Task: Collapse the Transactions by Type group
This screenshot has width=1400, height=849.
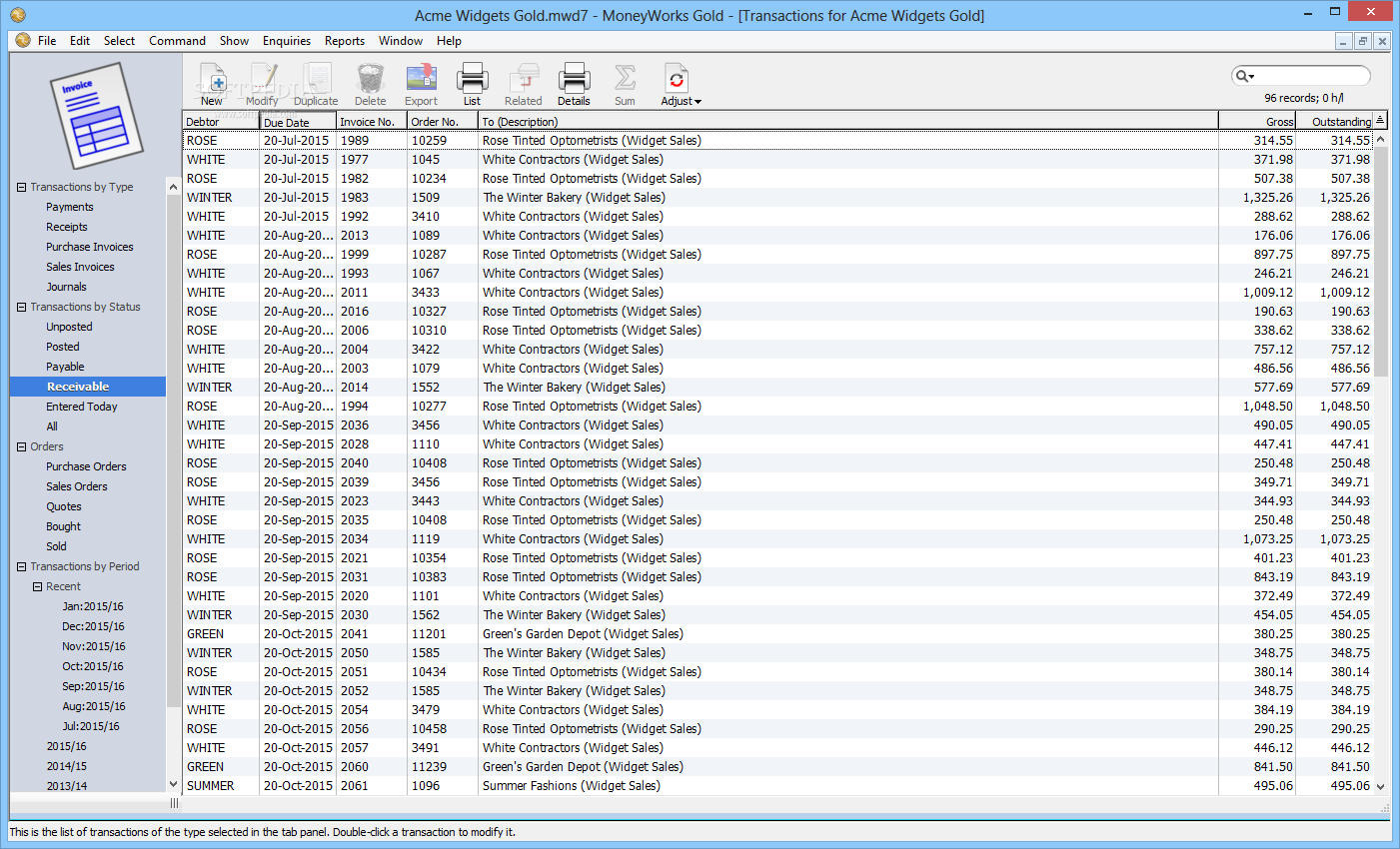Action: (x=21, y=187)
